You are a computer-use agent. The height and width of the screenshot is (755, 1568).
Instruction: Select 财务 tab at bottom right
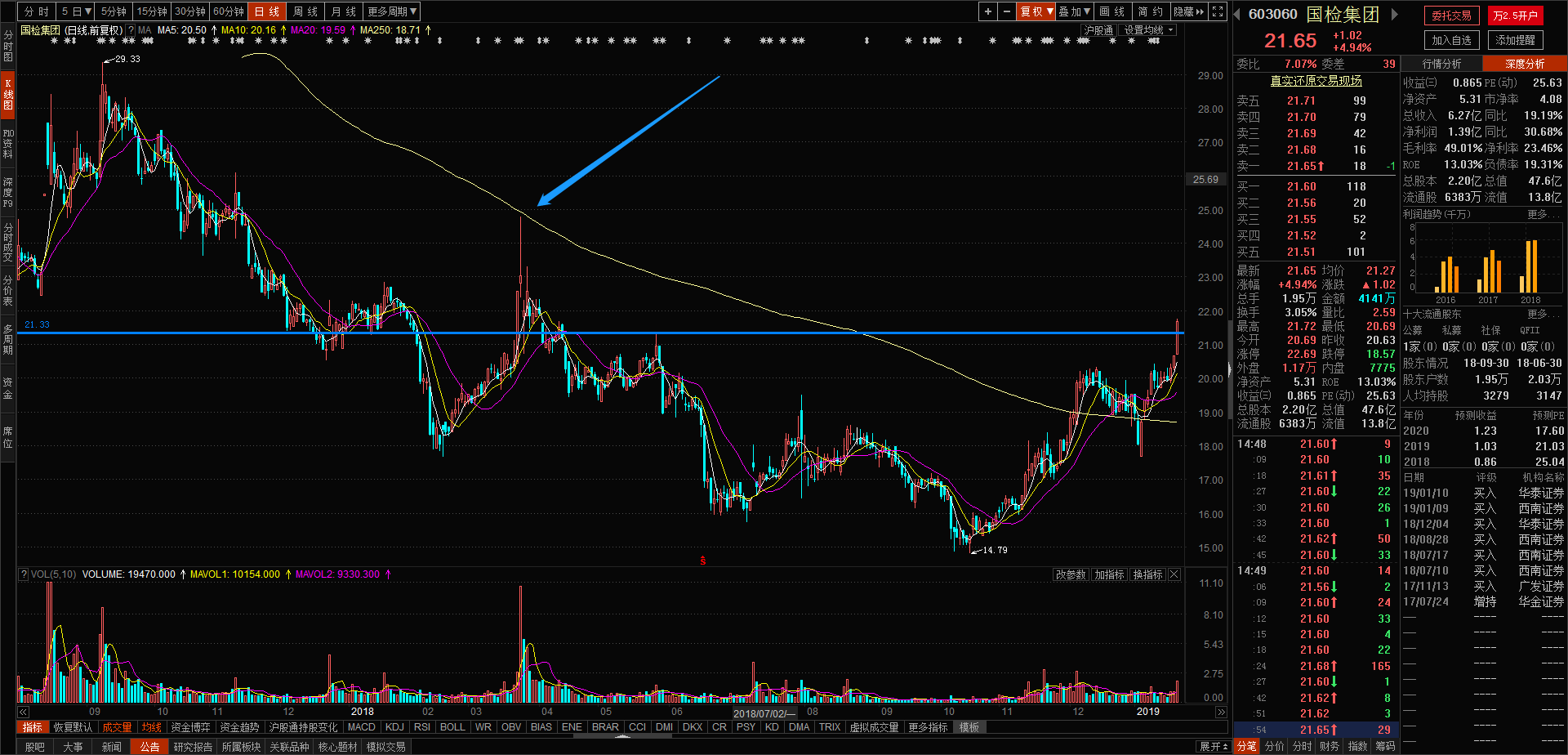tap(1330, 746)
